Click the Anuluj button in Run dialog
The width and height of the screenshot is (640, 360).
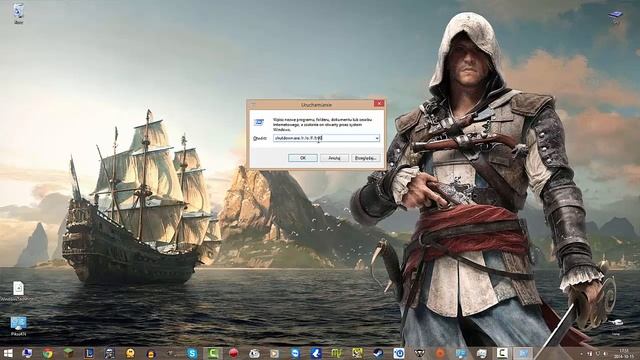[x=334, y=158]
